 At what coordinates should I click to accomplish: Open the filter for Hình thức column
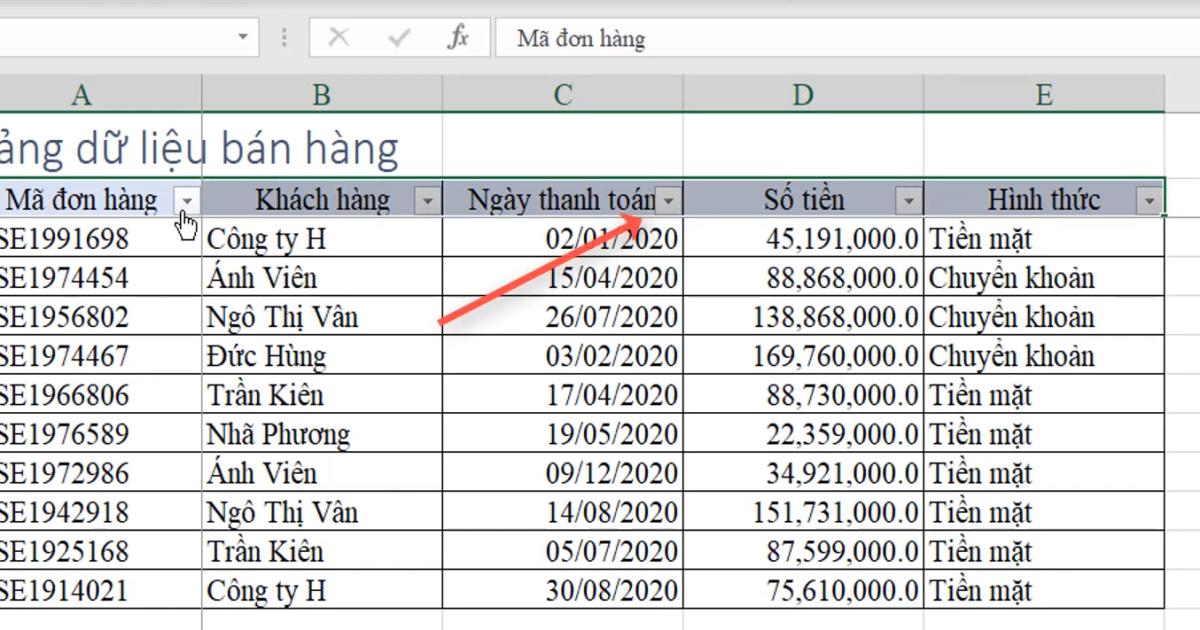[1148, 200]
